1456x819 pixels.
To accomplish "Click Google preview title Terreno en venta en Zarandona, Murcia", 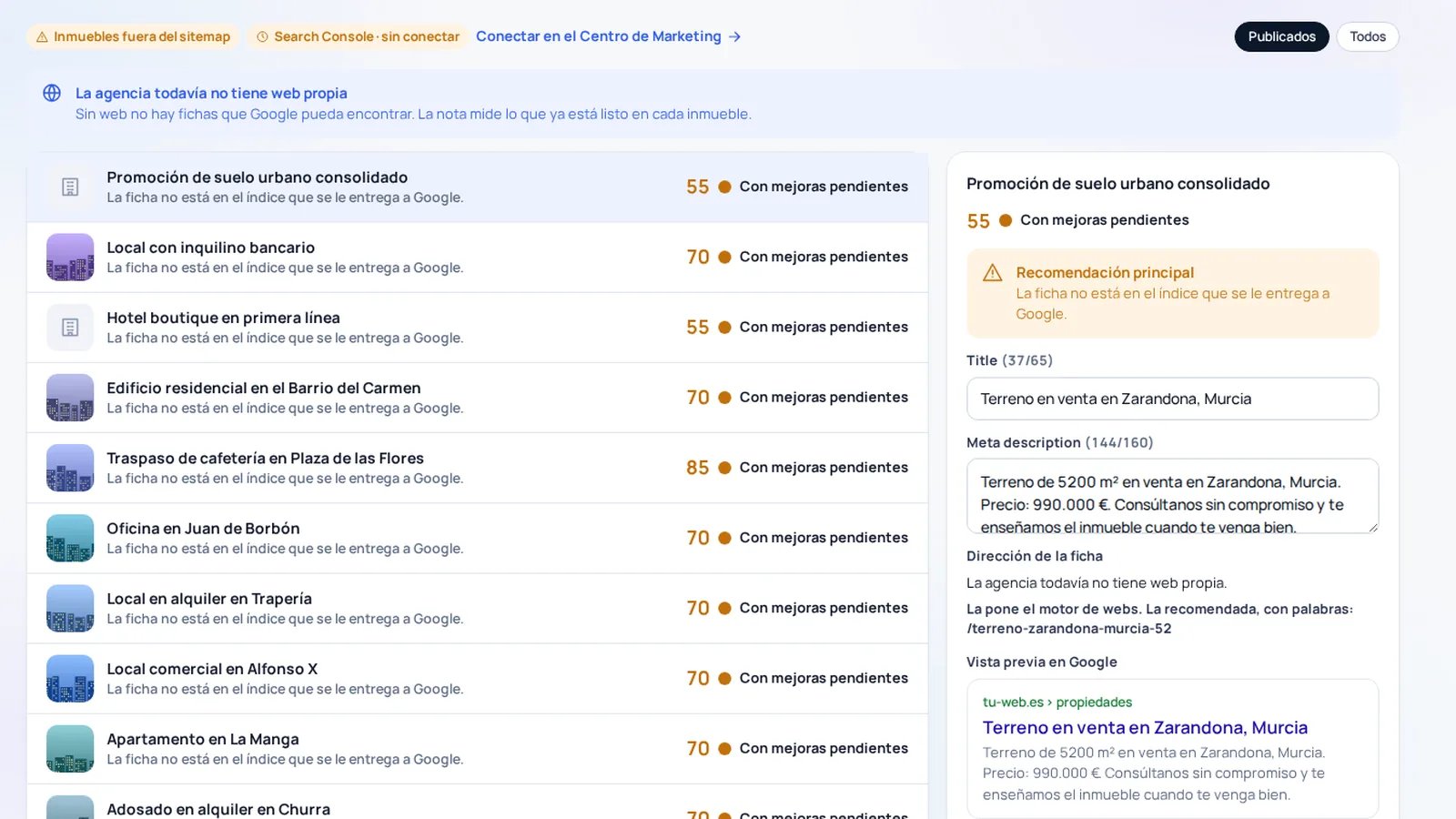I will pos(1145,728).
